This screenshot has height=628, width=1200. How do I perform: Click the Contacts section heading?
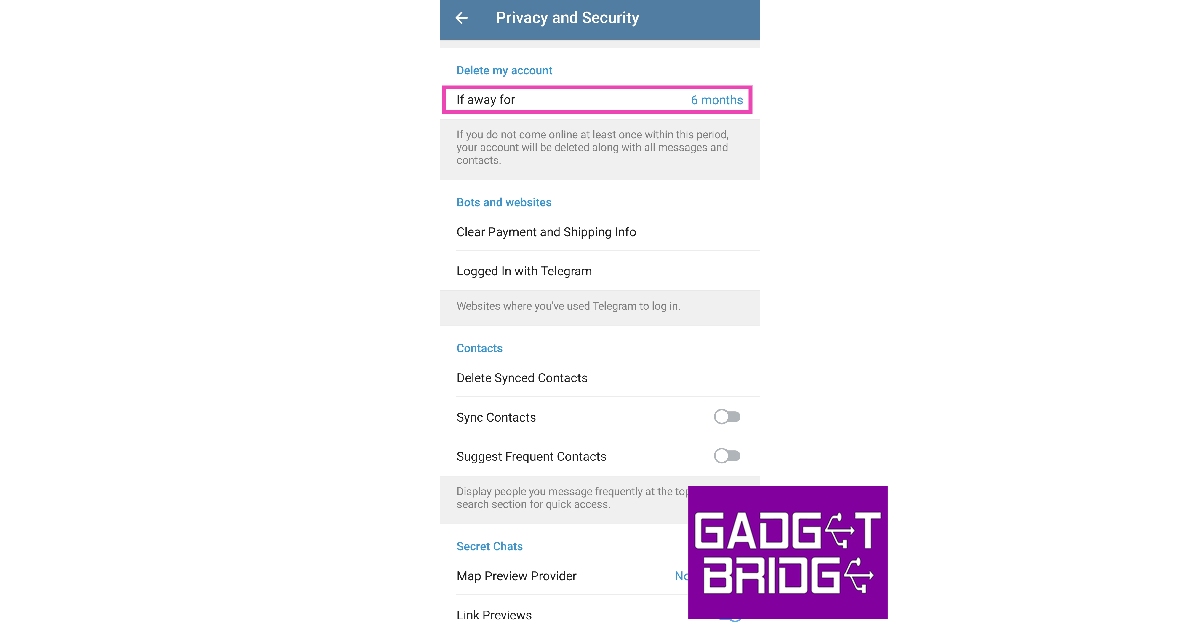[479, 348]
